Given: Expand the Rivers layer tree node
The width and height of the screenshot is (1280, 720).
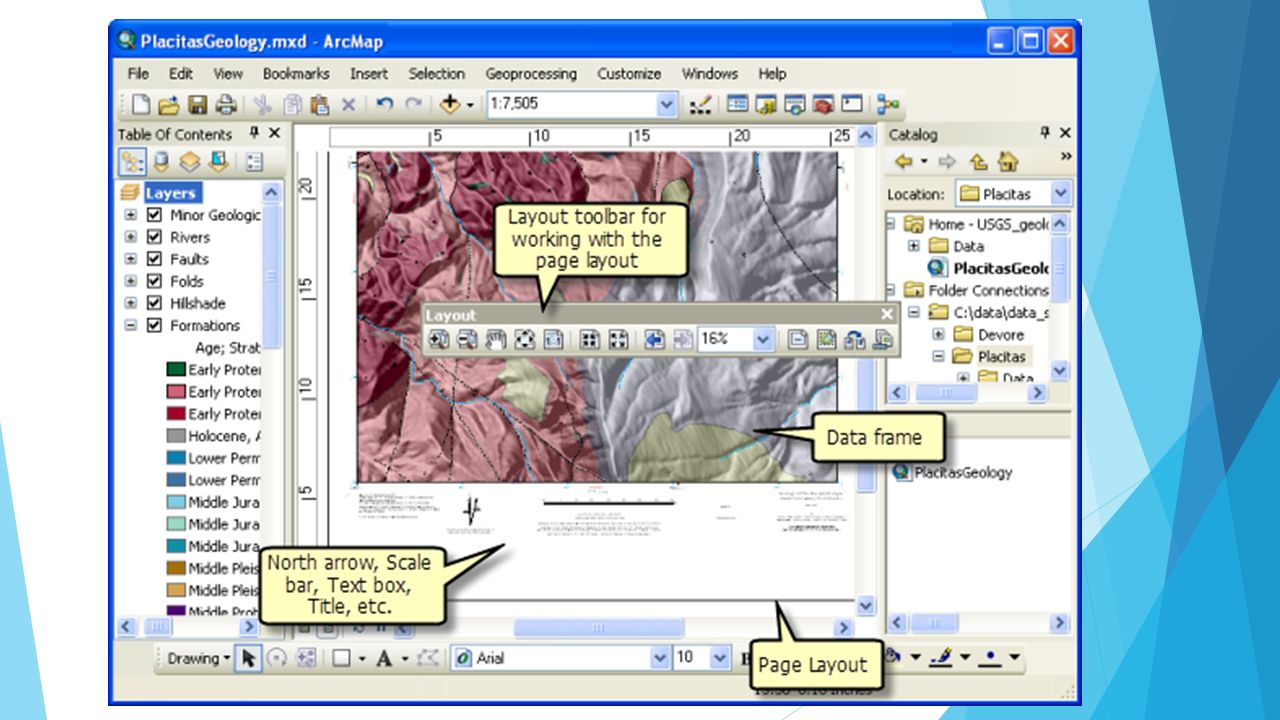Looking at the screenshot, I should [x=130, y=237].
